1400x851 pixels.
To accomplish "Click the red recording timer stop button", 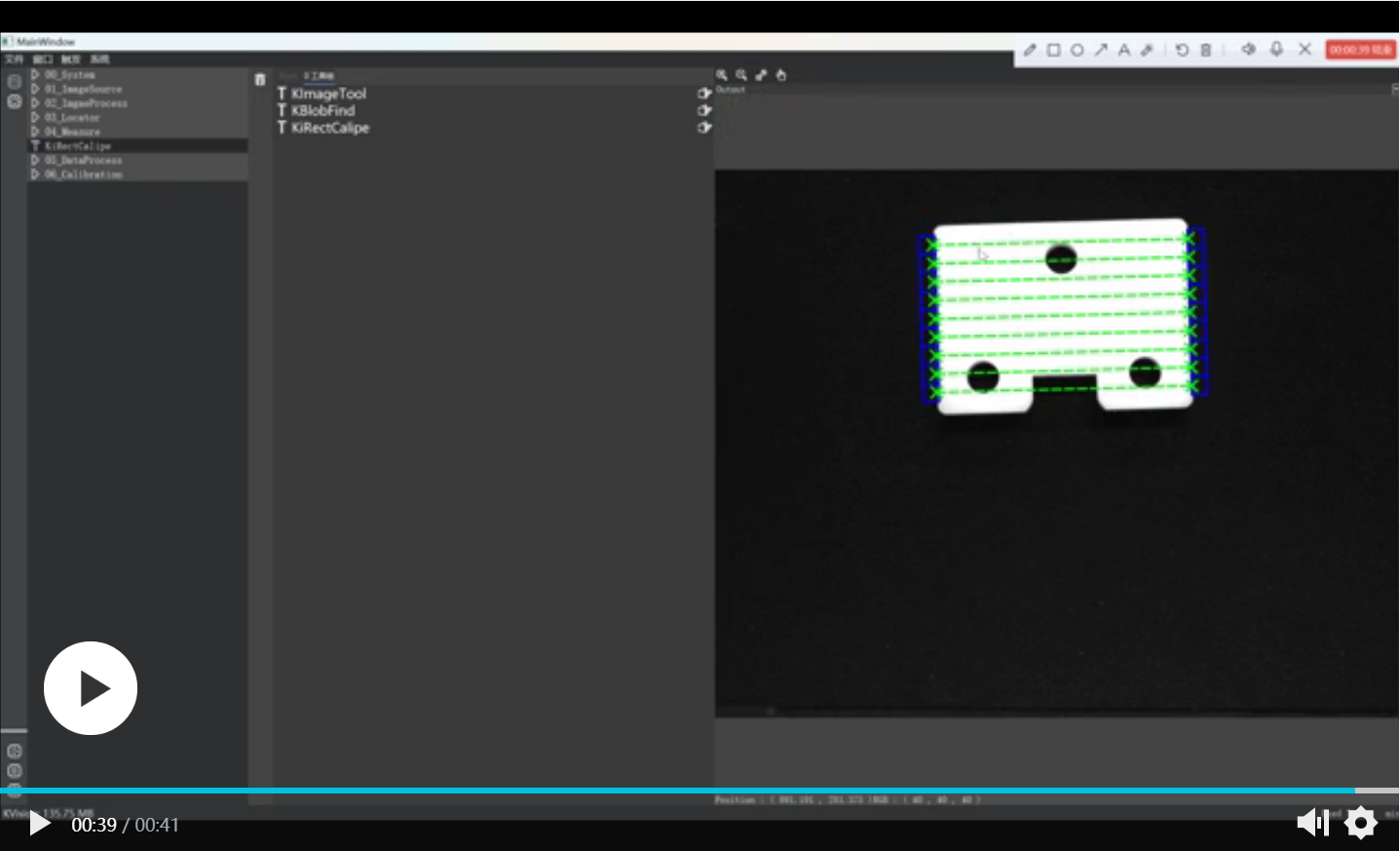I will [1360, 50].
